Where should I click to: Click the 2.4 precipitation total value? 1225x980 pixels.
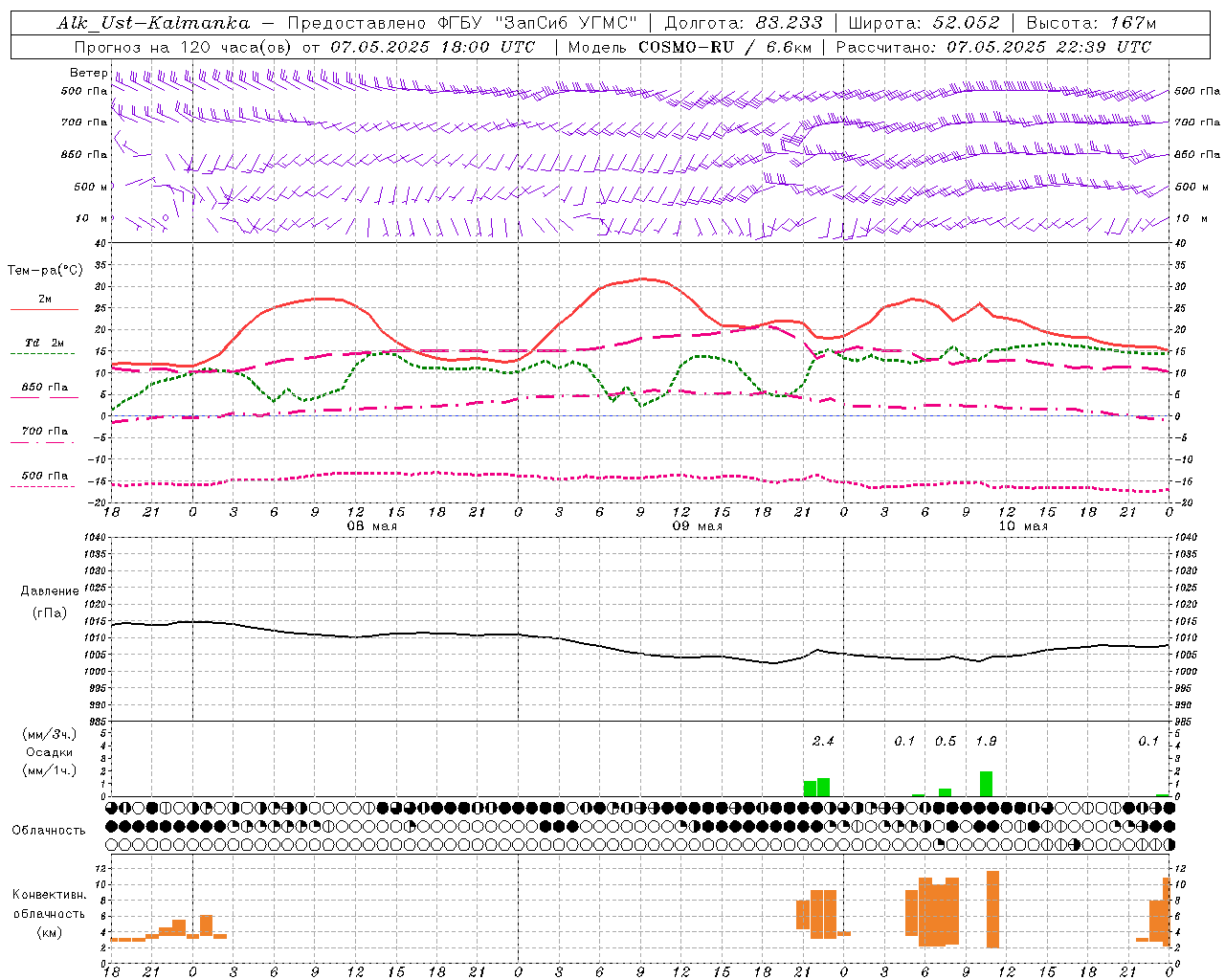click(823, 741)
